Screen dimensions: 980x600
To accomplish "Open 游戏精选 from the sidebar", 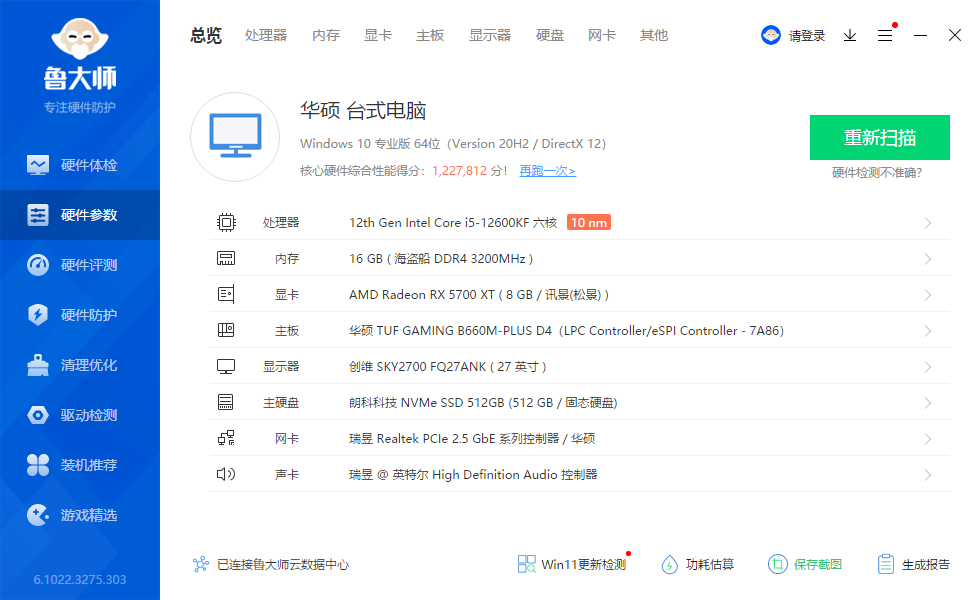I will 80,515.
